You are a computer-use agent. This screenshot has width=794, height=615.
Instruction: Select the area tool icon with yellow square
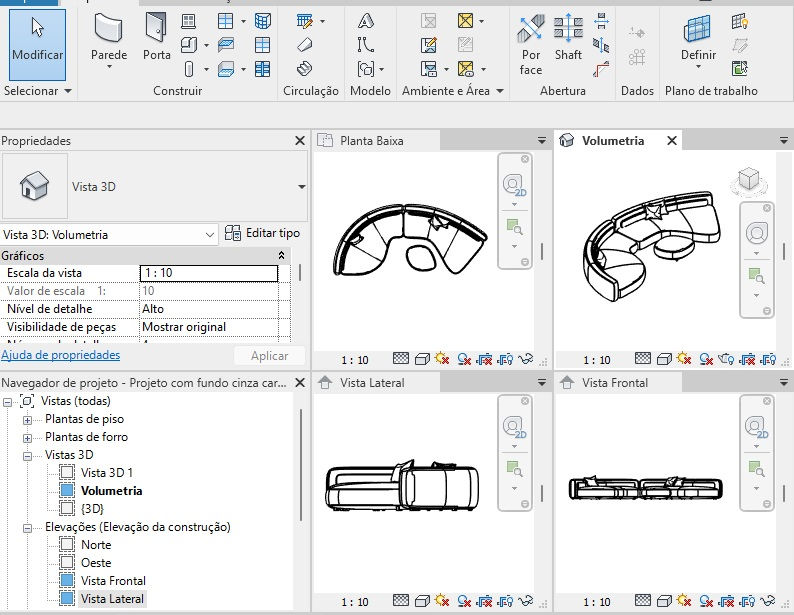pos(465,21)
